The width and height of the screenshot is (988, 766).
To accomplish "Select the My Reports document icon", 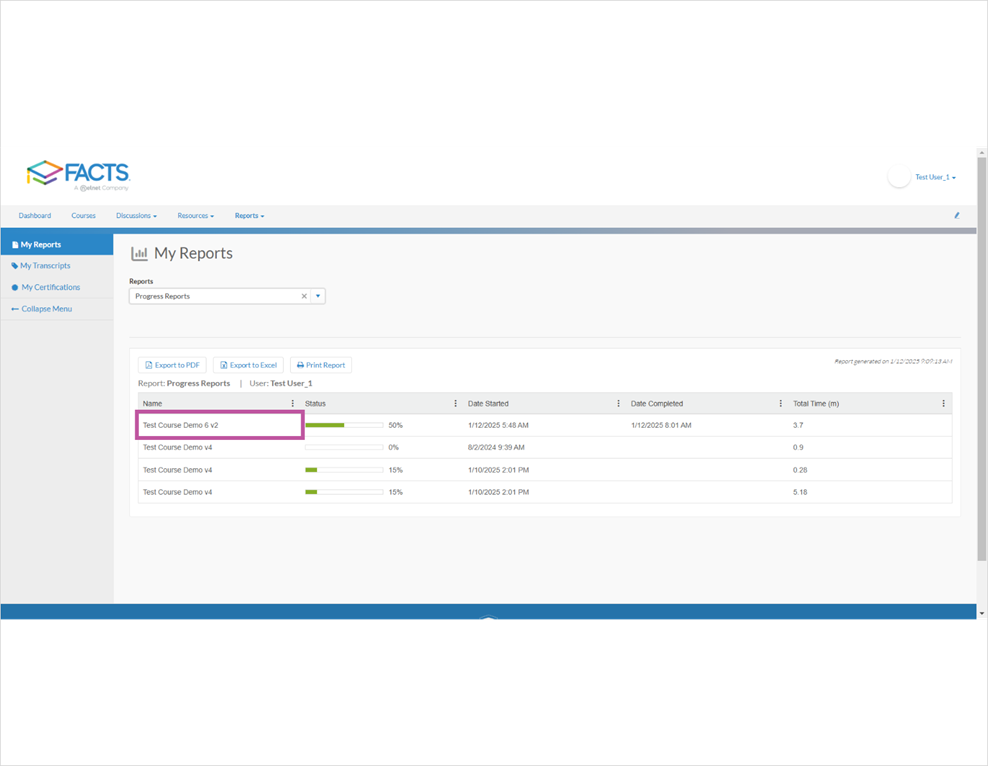I will pyautogui.click(x=15, y=243).
